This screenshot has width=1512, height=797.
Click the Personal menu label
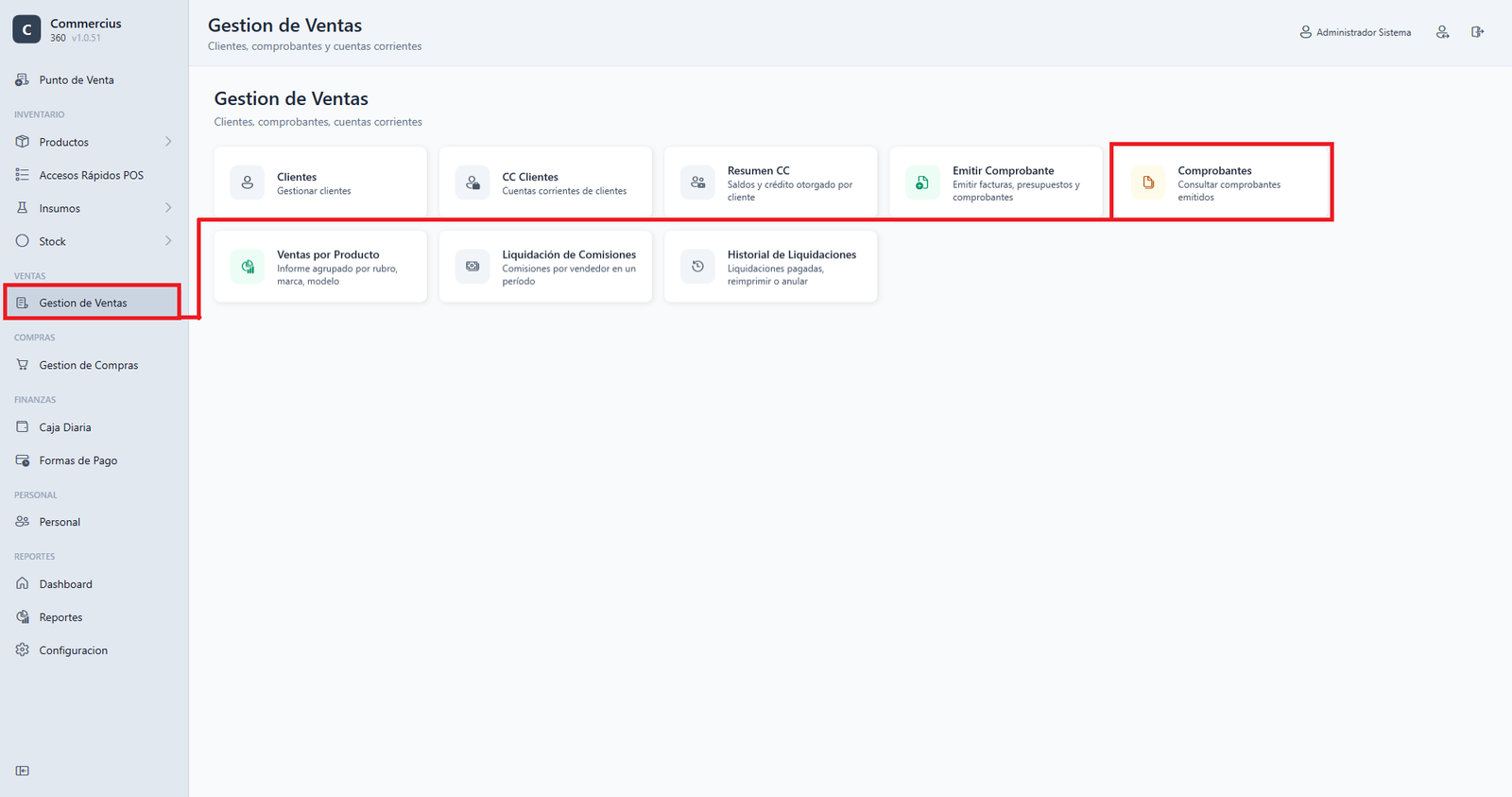(x=60, y=522)
